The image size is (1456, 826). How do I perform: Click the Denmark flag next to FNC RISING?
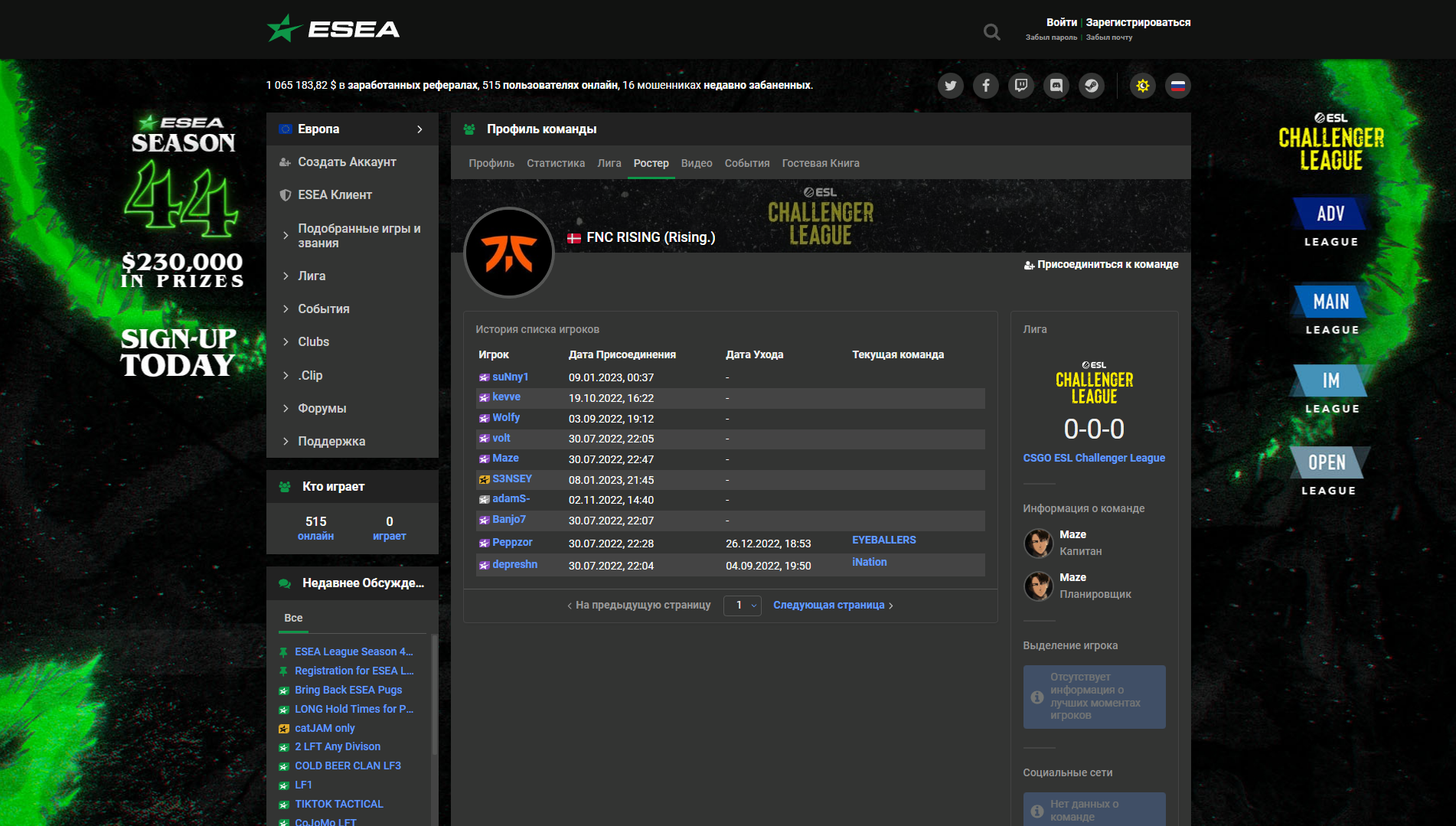tap(573, 238)
